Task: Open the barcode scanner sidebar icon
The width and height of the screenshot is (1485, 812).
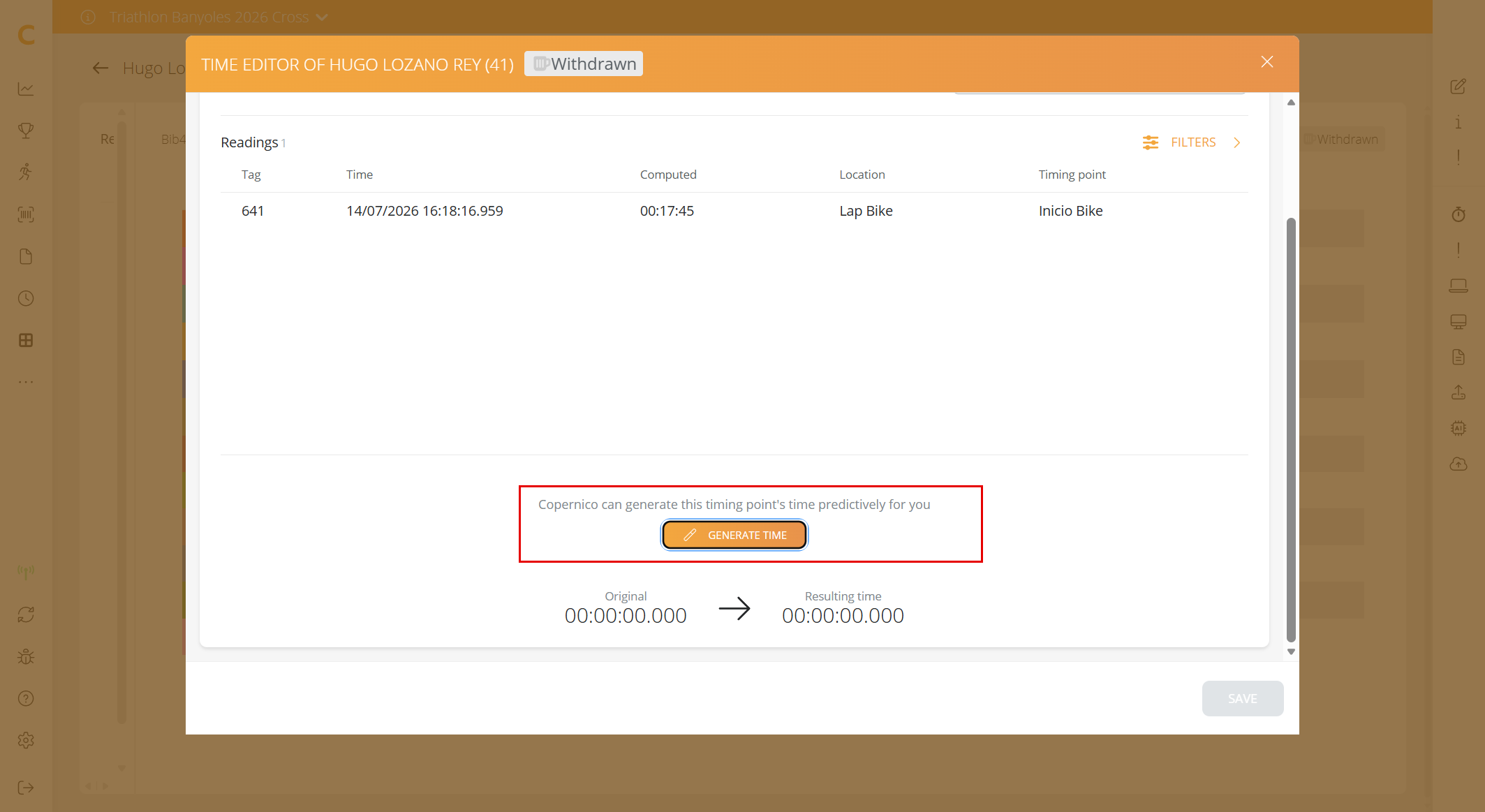Action: pyautogui.click(x=26, y=214)
